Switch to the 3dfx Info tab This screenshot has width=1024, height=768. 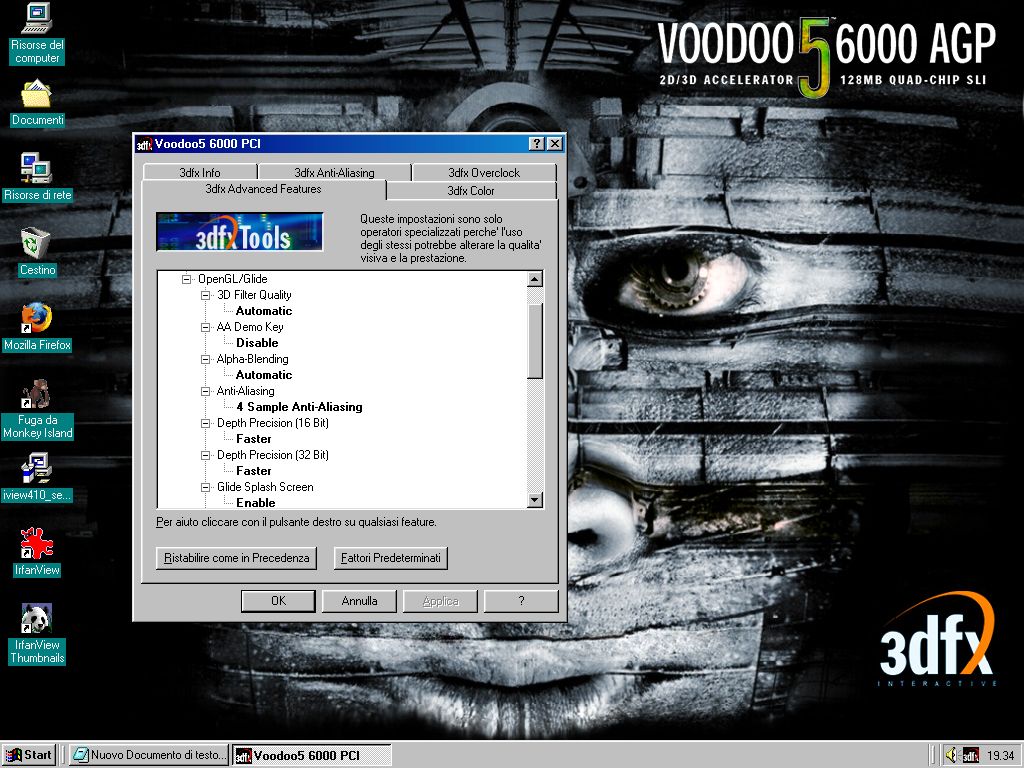tap(200, 172)
